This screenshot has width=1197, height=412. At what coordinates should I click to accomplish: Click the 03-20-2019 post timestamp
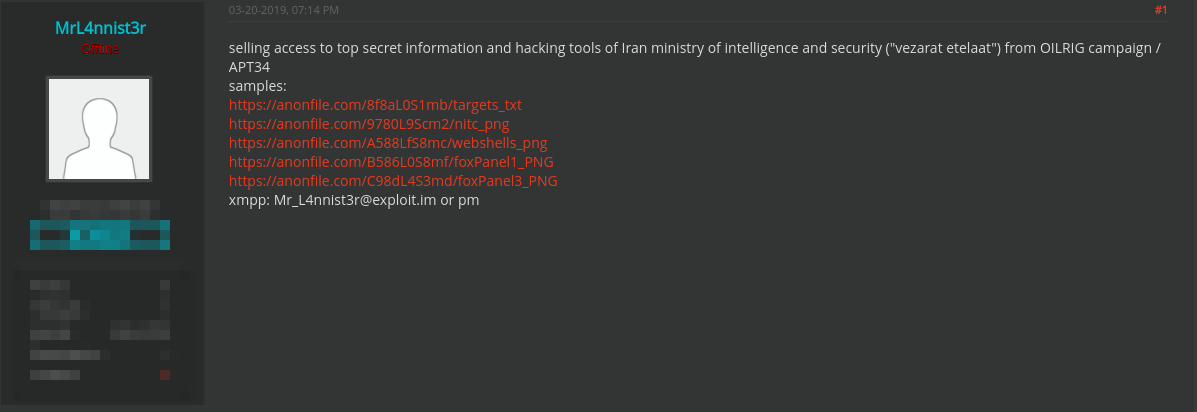(x=284, y=10)
